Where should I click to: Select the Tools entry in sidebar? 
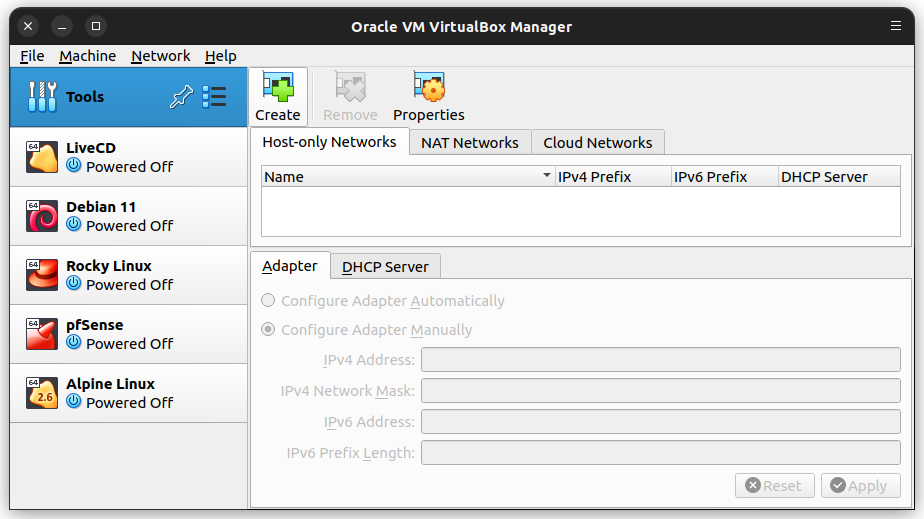click(x=128, y=97)
